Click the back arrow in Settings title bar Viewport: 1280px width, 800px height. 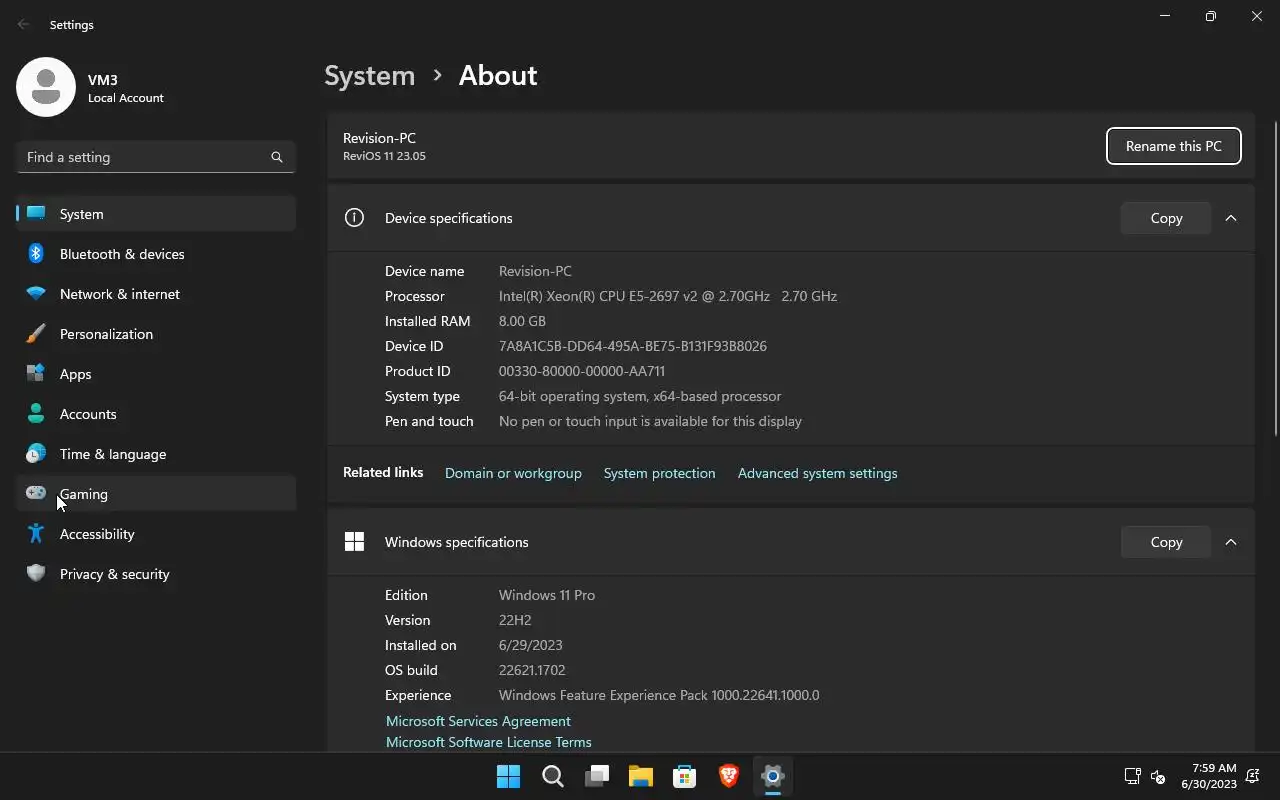[x=24, y=24]
